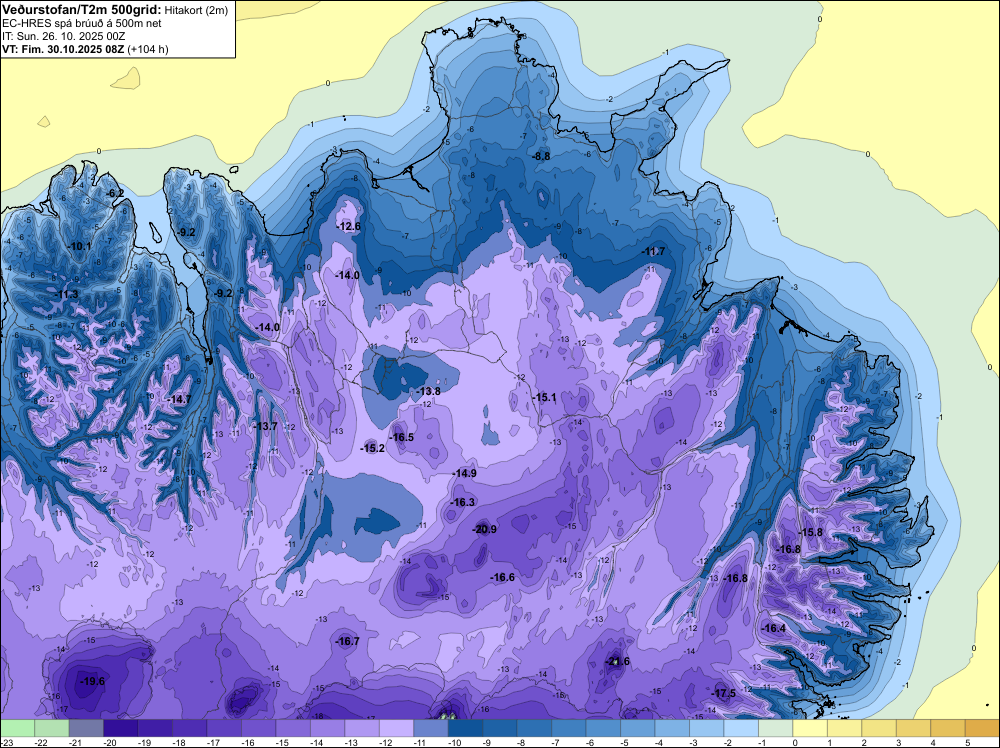The width and height of the screenshot is (1000, 748).
Task: Pick the orange legend swatch above label 5
Action: coord(982,728)
